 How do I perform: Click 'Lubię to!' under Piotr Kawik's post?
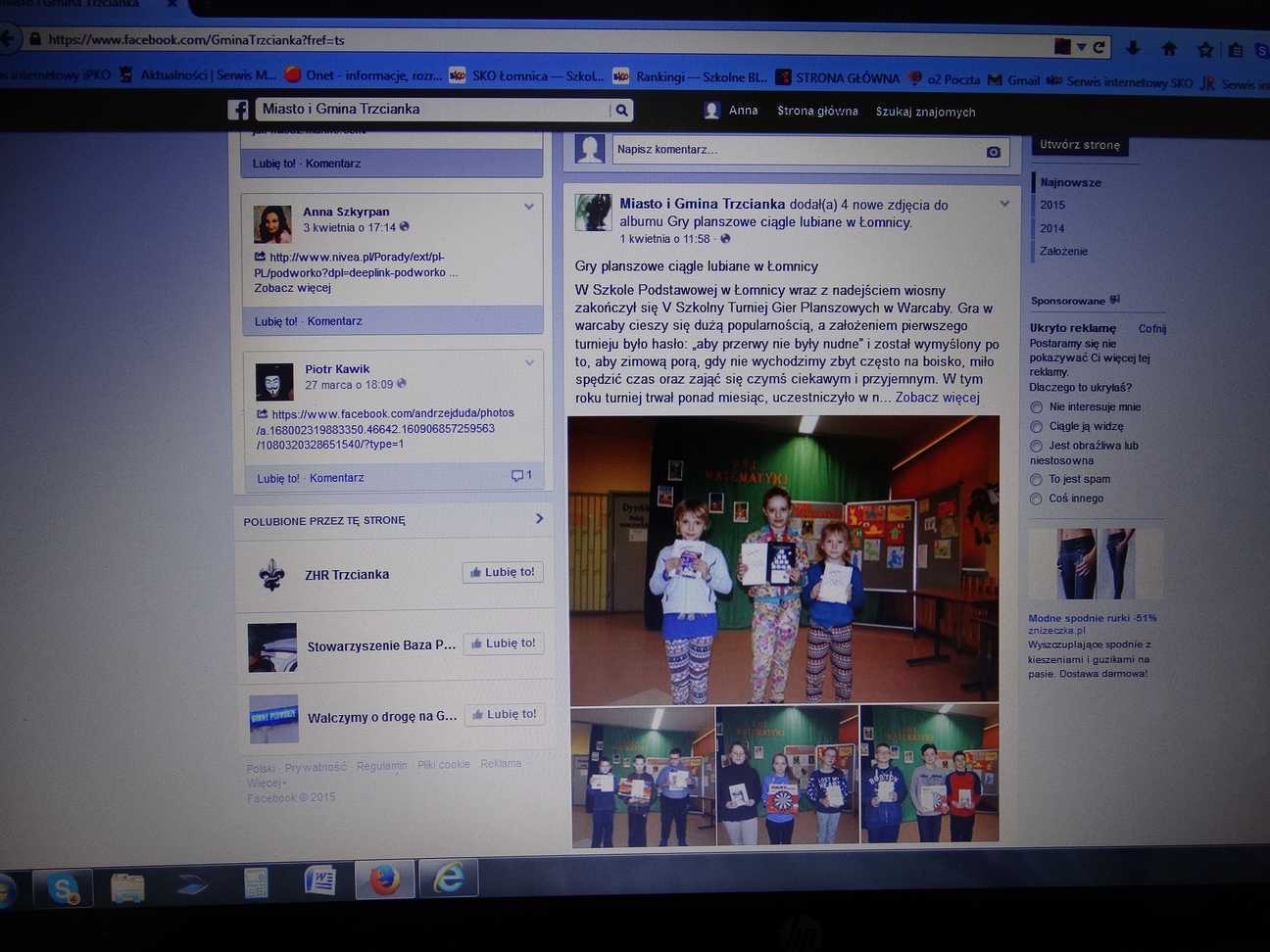(x=278, y=479)
